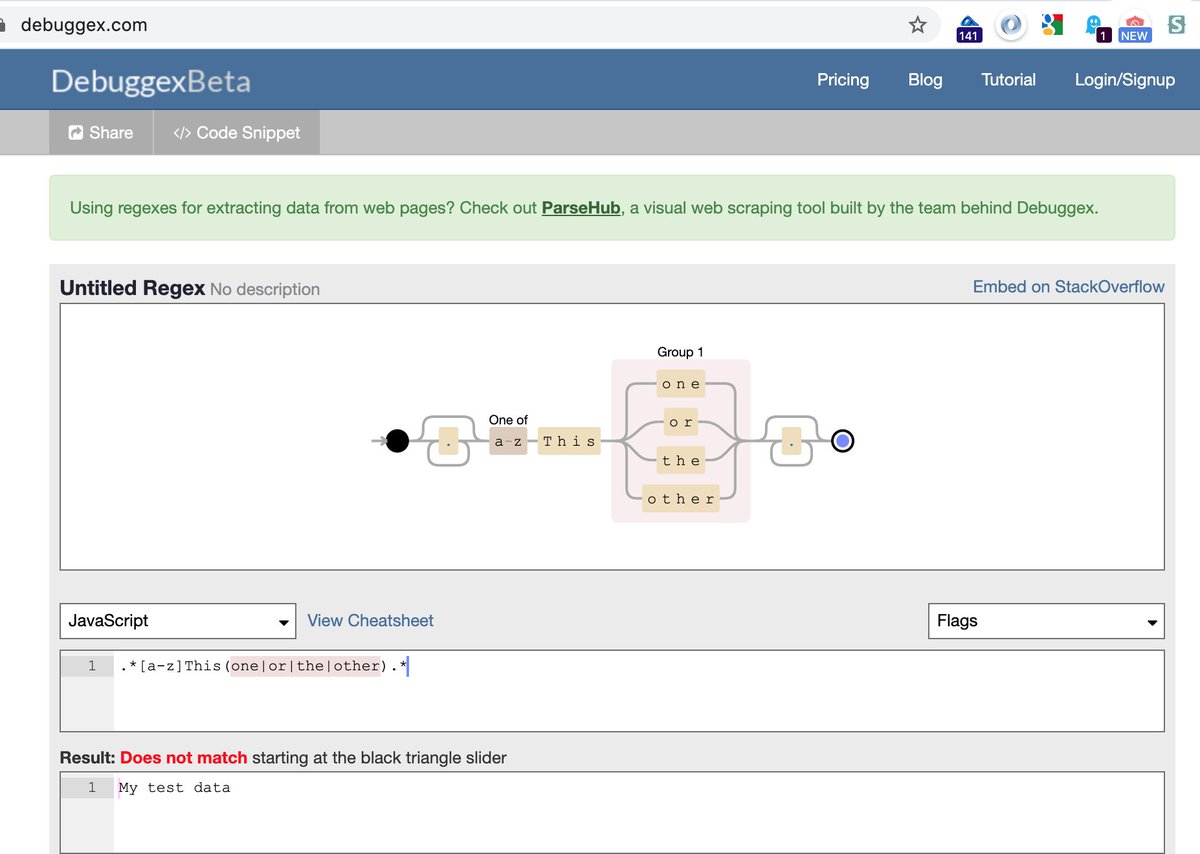This screenshot has height=854, width=1200.
Task: Click the Share button
Action: coord(101,132)
